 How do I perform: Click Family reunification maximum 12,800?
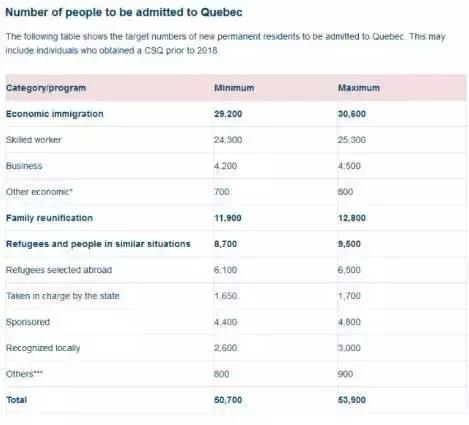tap(352, 218)
